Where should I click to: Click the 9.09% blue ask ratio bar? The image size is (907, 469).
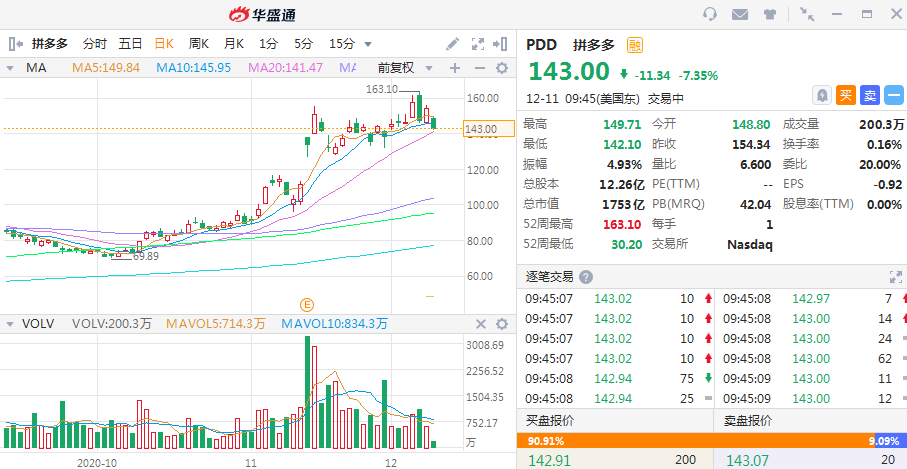891,441
